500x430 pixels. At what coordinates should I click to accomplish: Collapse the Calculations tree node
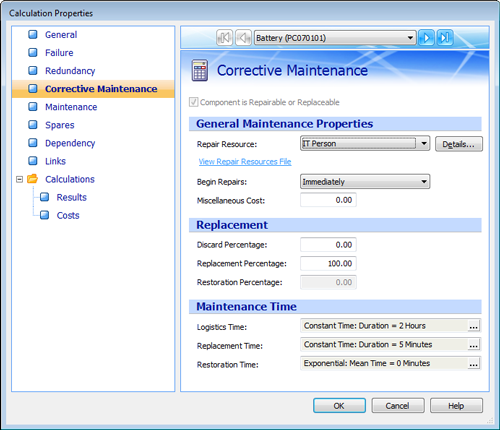[20, 179]
